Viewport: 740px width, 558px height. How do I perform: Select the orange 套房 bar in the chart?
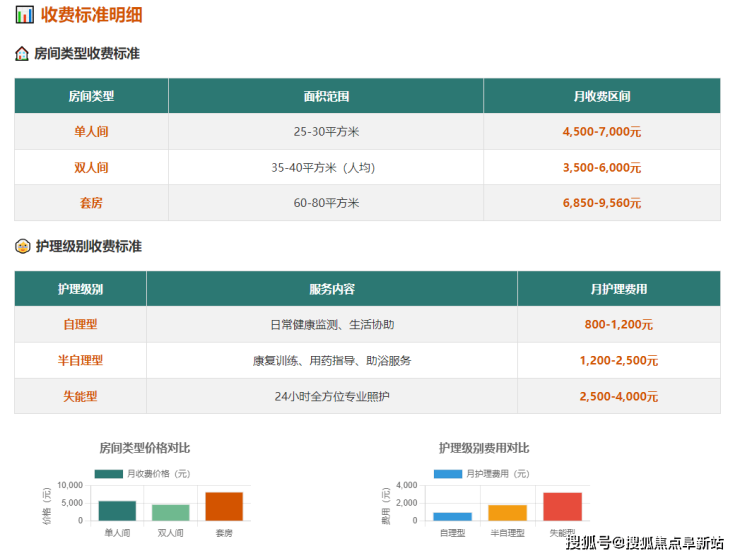point(224,506)
